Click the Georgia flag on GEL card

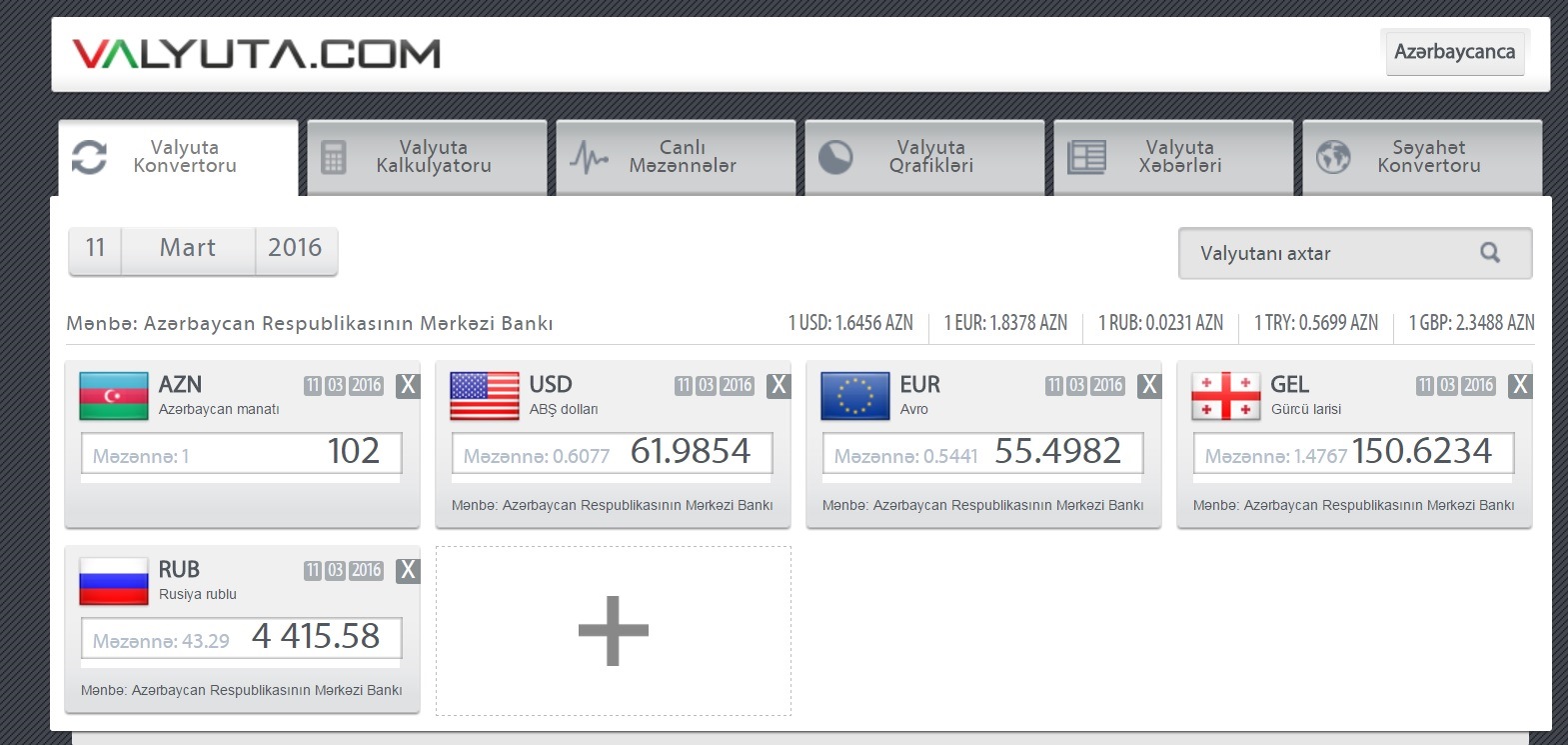(1226, 396)
